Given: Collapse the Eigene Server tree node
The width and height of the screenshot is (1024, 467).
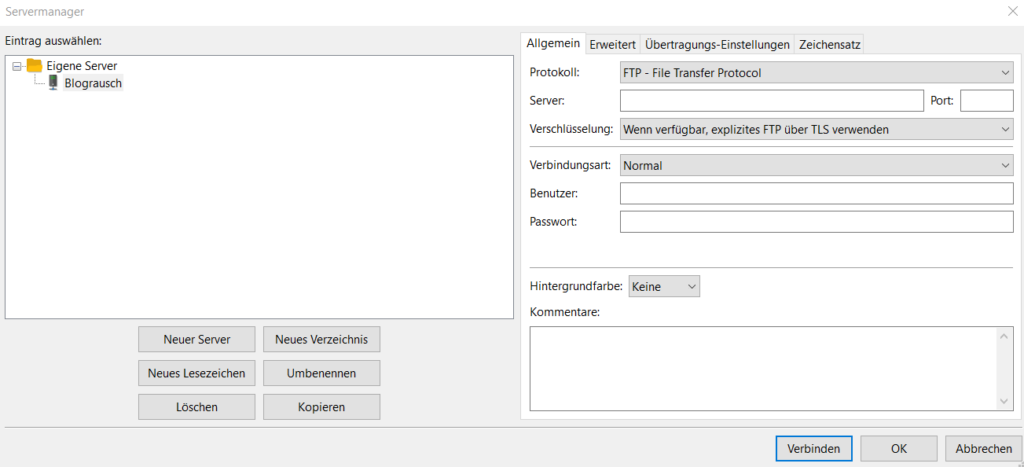Looking at the screenshot, I should [16, 66].
